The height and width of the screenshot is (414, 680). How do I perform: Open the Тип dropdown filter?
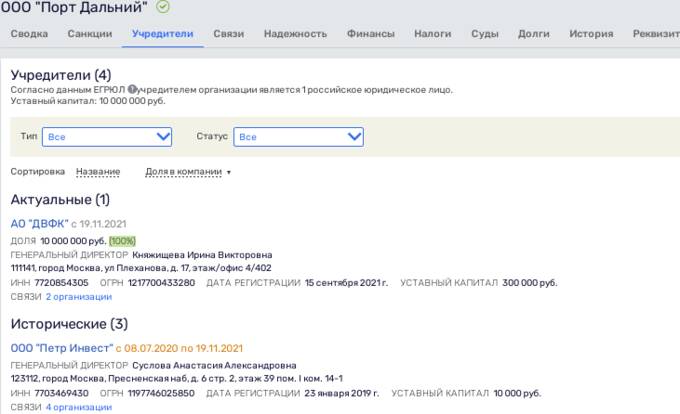click(x=100, y=136)
